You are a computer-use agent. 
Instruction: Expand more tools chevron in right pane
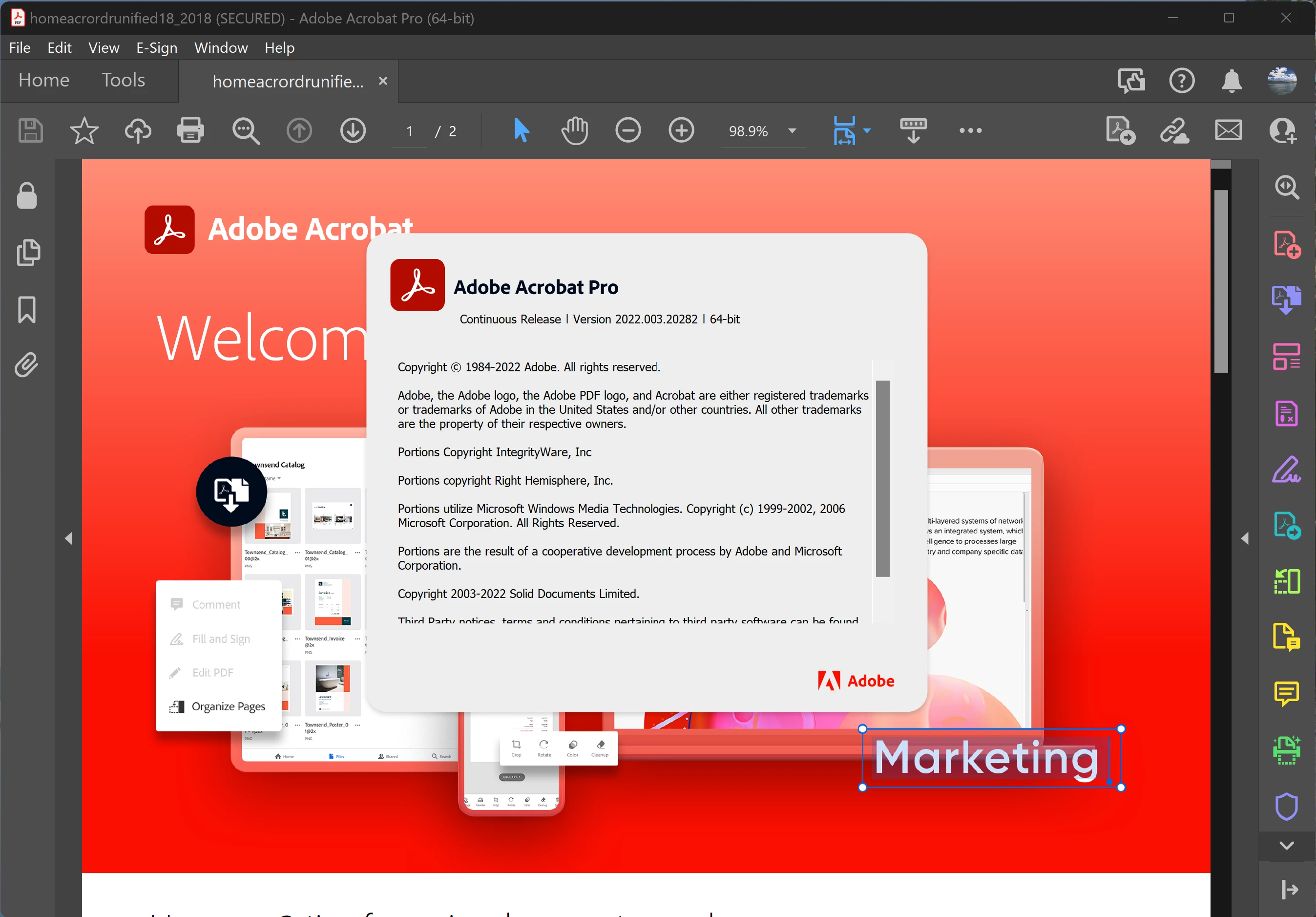[x=1286, y=845]
